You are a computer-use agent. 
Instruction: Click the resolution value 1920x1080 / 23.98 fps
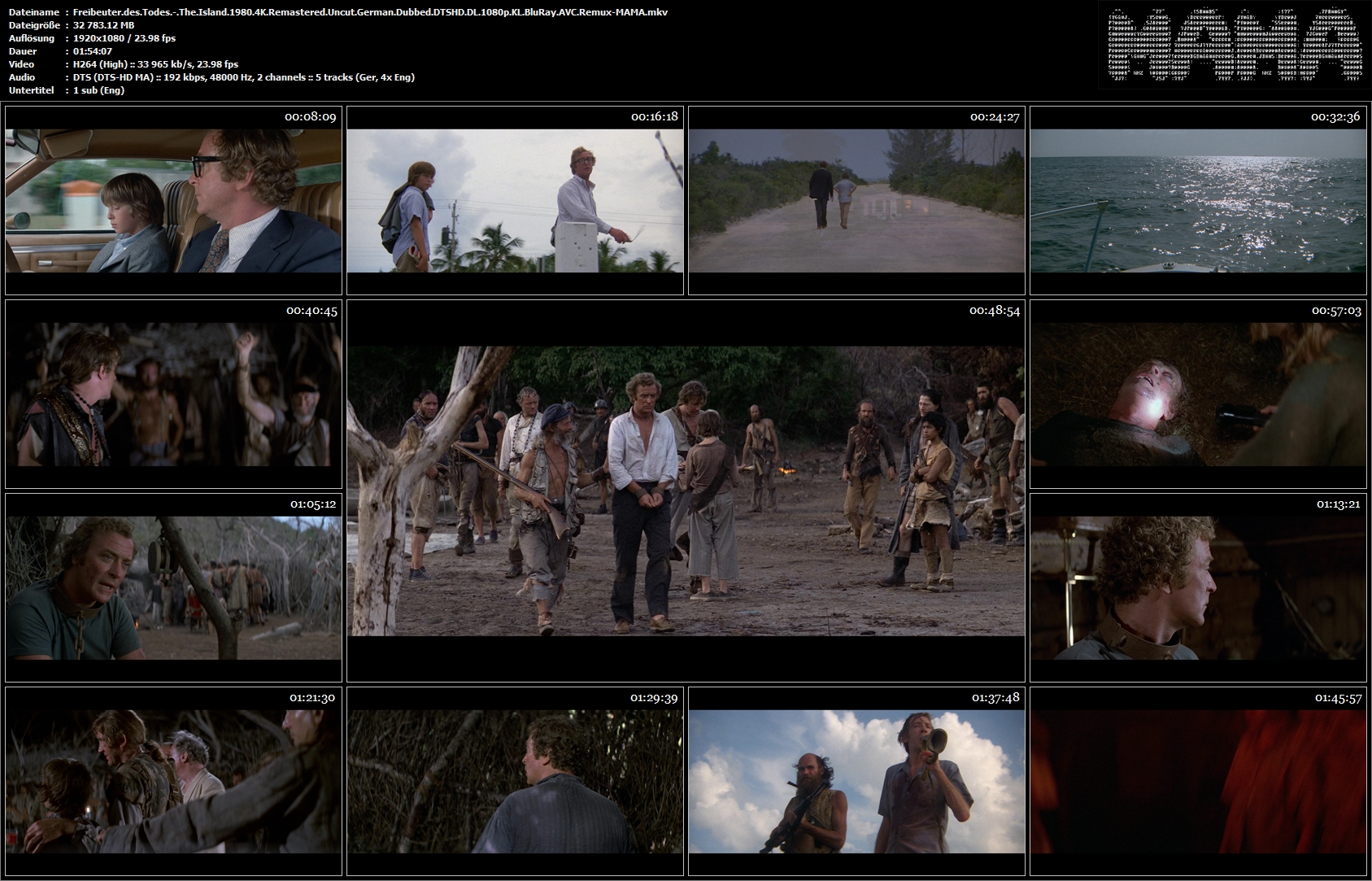[124, 38]
